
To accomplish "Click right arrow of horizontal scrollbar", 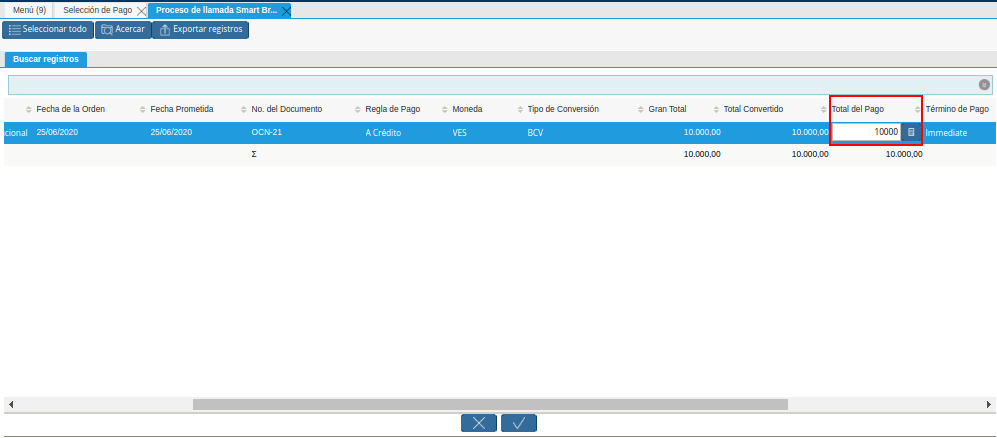I will click(988, 404).
